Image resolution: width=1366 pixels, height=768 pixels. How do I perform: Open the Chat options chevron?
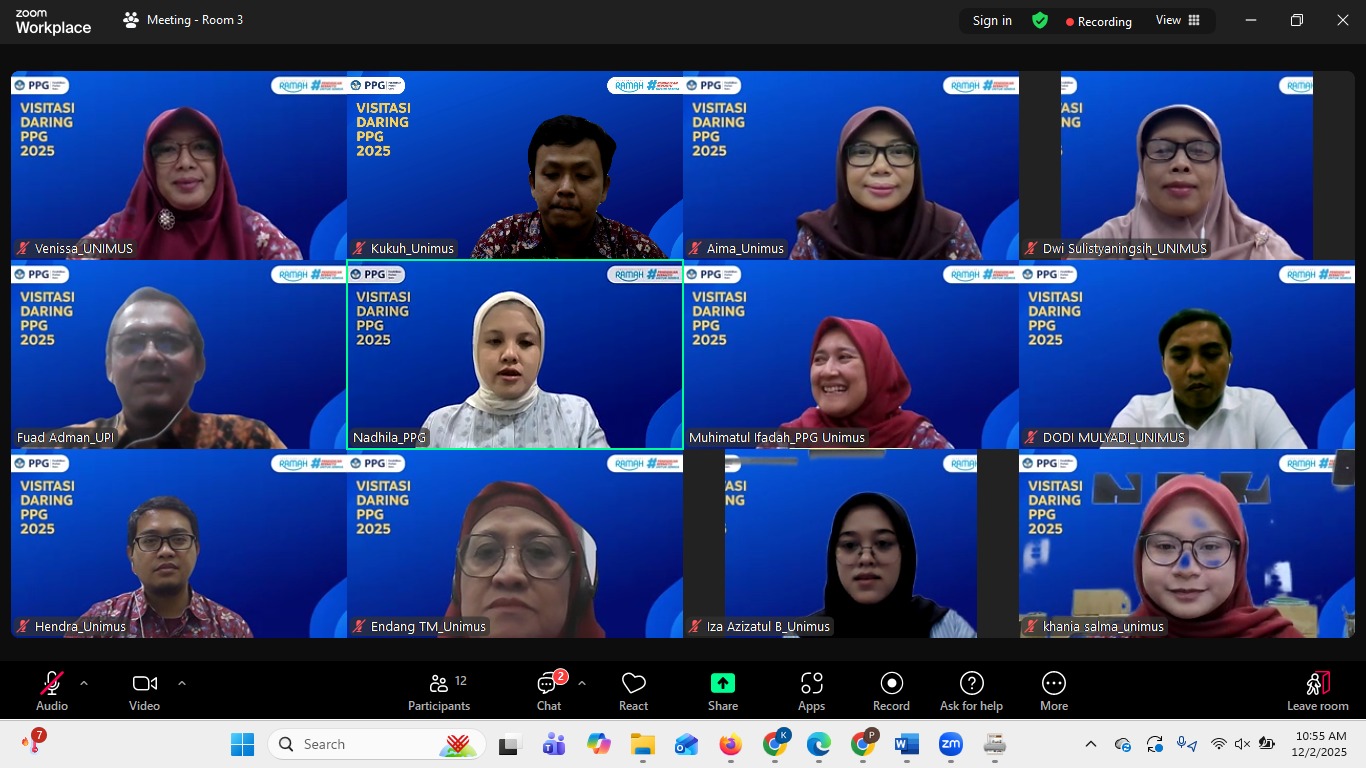click(580, 682)
